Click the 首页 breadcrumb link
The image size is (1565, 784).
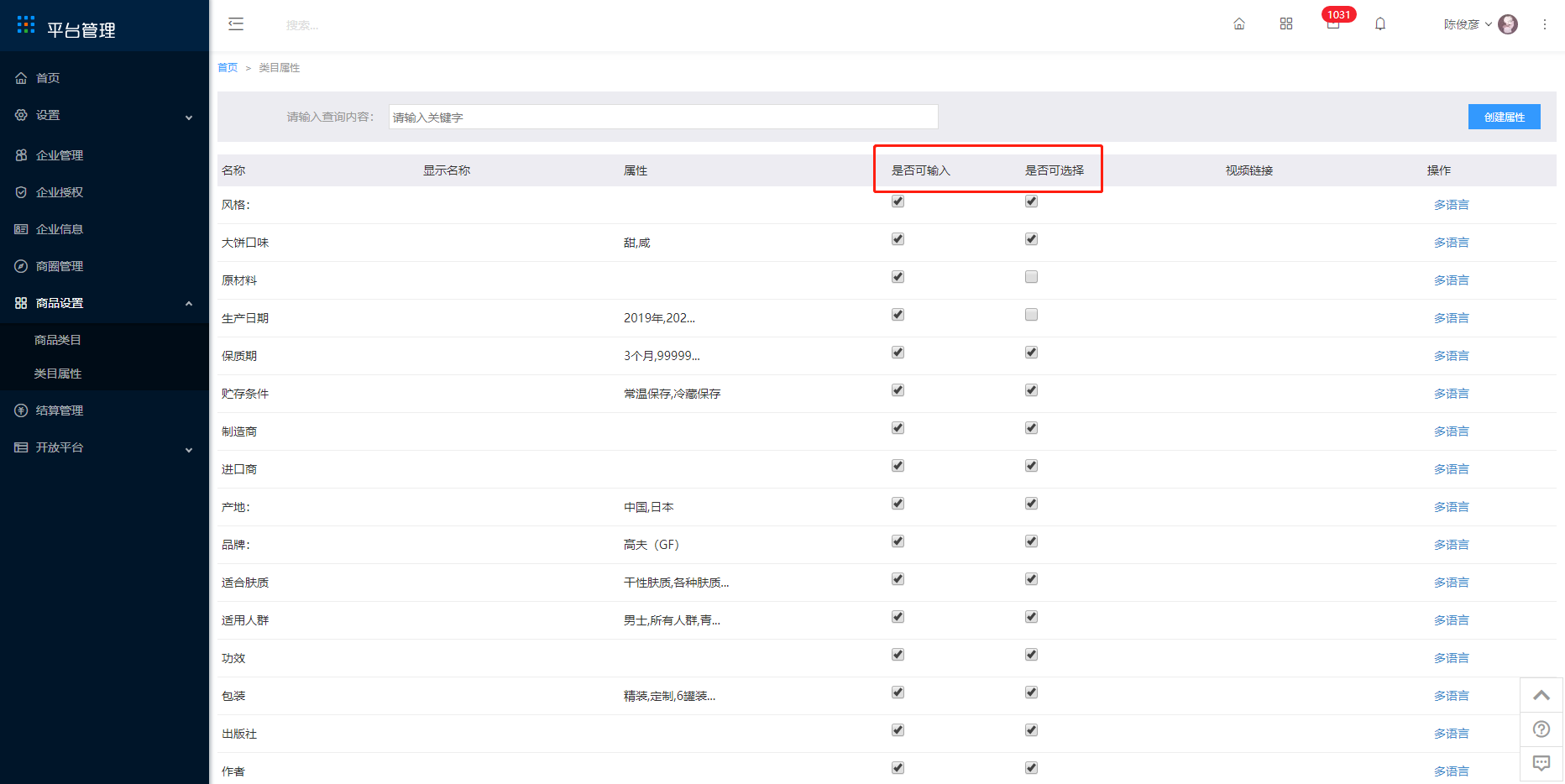point(228,68)
